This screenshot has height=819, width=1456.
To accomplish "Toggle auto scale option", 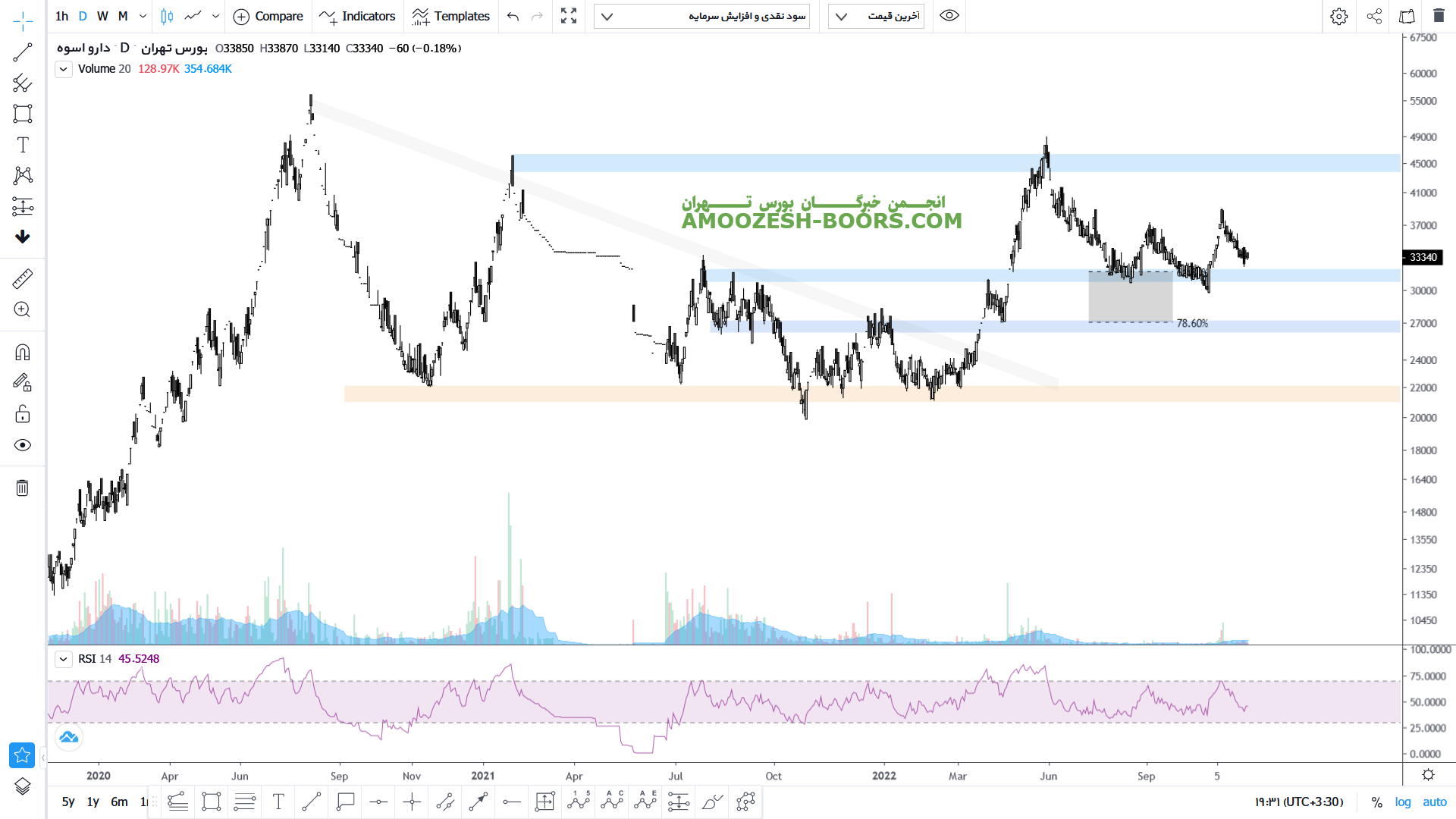I will (x=1434, y=802).
